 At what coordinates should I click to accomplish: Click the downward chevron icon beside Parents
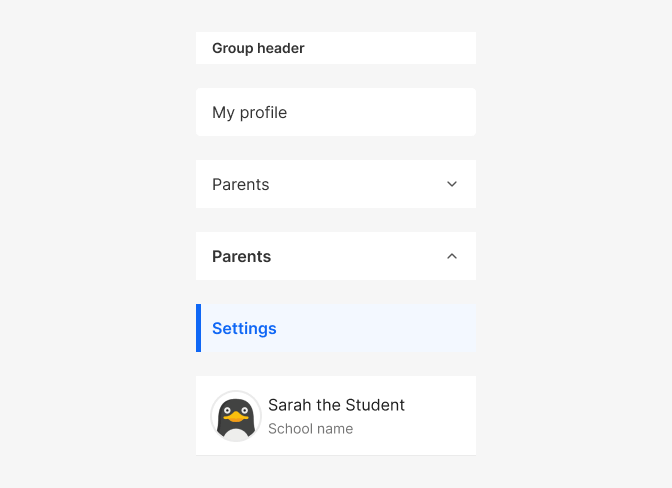point(452,184)
